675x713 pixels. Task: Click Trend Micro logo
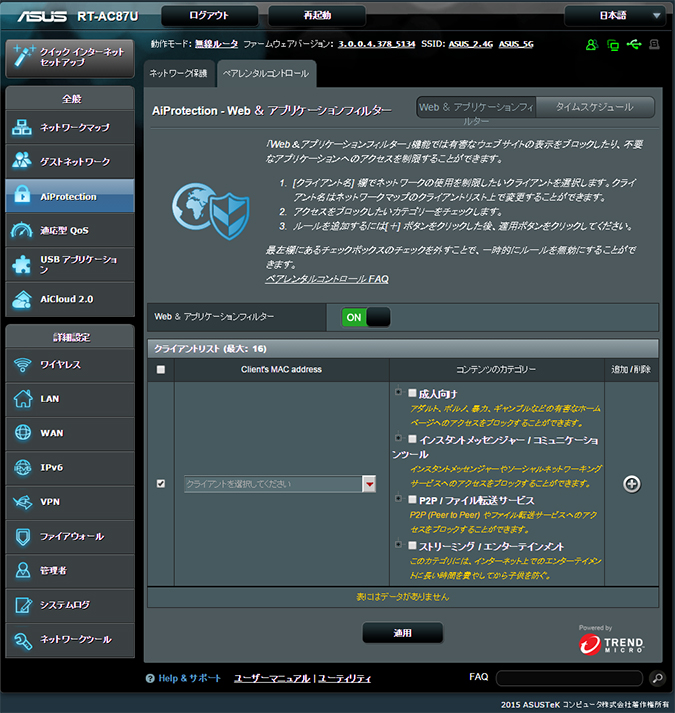tap(611, 644)
